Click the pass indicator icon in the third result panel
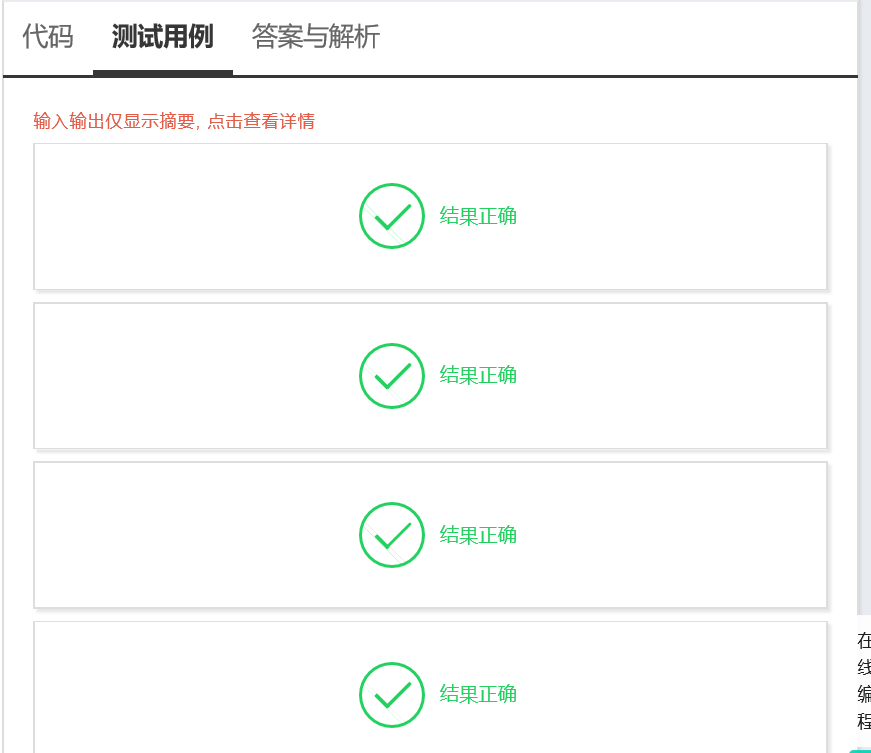 pos(391,535)
